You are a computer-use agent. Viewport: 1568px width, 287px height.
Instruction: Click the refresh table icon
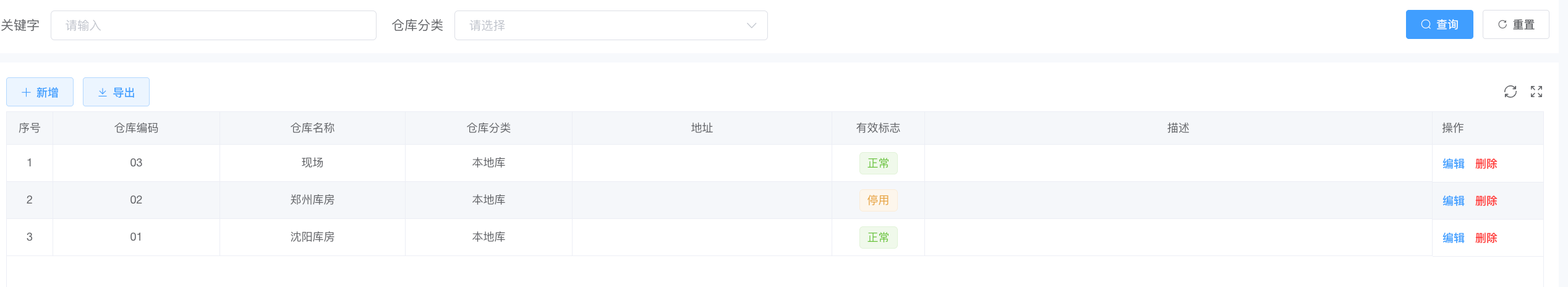point(1510,92)
